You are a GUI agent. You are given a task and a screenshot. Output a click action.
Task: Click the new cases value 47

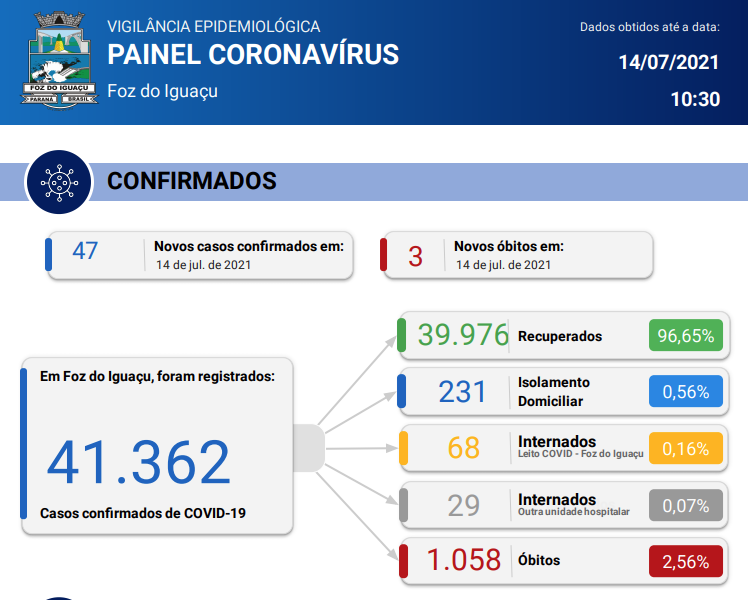pos(85,251)
